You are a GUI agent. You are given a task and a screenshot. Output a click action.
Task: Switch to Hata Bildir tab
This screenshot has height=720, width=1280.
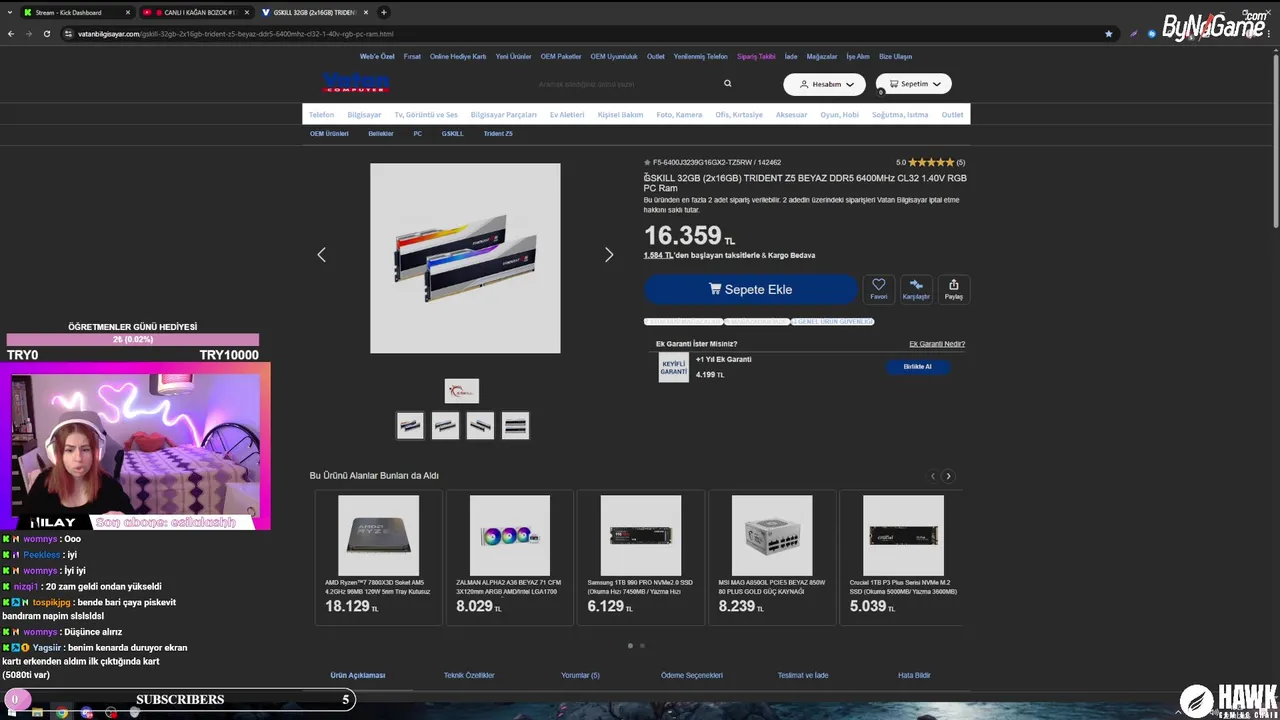[x=914, y=676]
